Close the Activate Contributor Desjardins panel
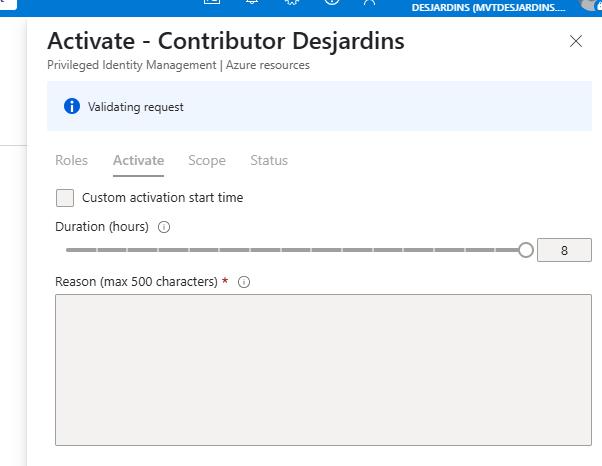Image resolution: width=602 pixels, height=466 pixels. click(576, 41)
